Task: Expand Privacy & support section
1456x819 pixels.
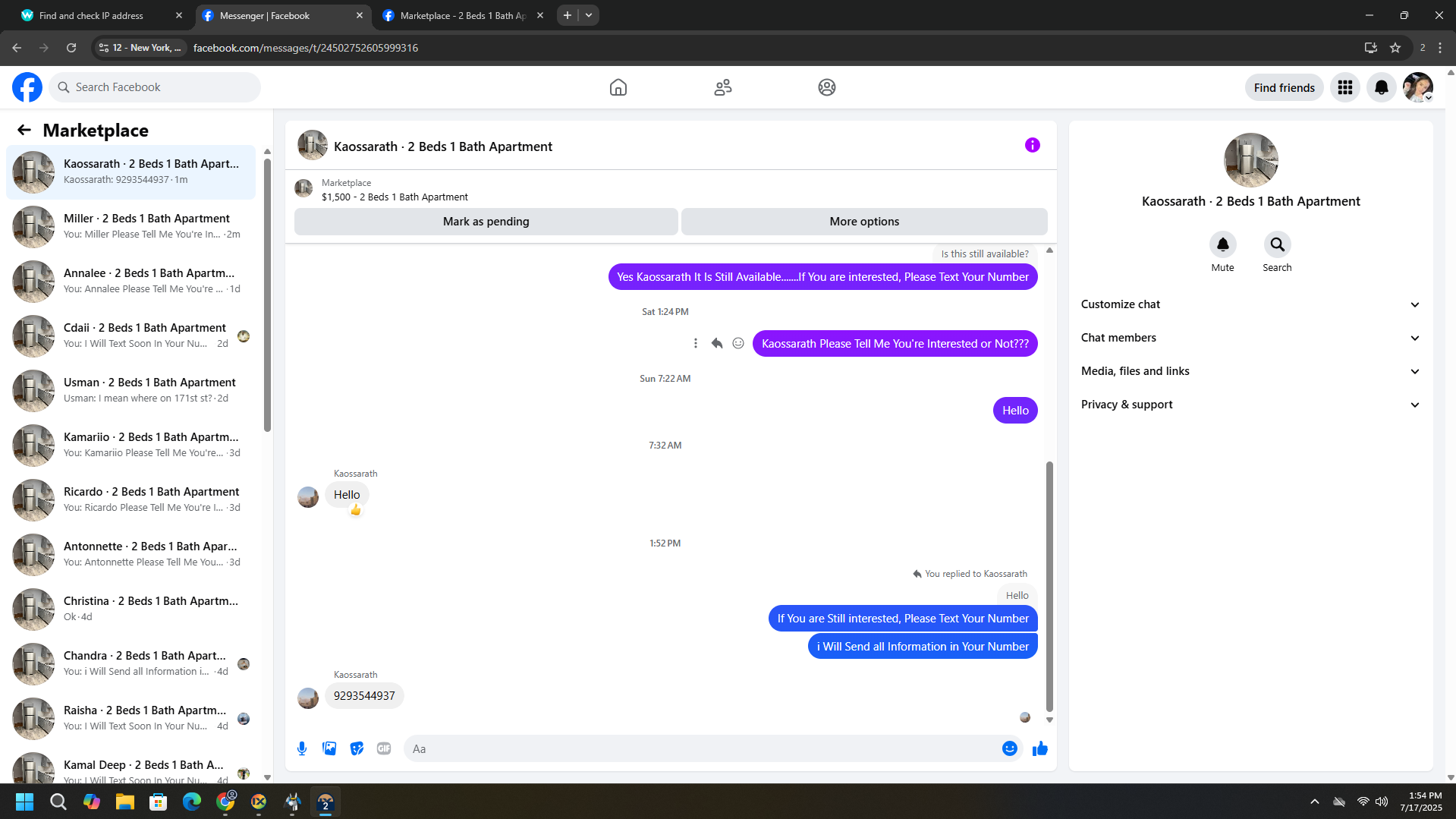Action: [x=1251, y=405]
